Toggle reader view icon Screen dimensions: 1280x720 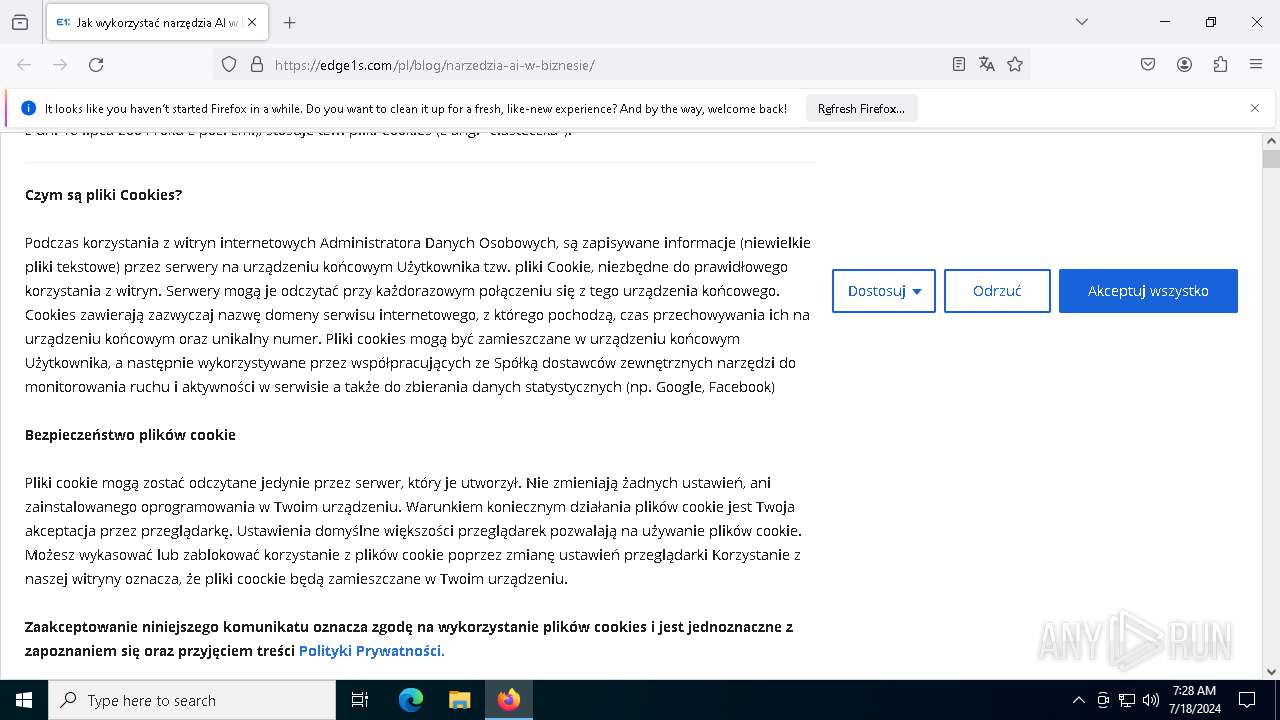pyautogui.click(x=958, y=64)
